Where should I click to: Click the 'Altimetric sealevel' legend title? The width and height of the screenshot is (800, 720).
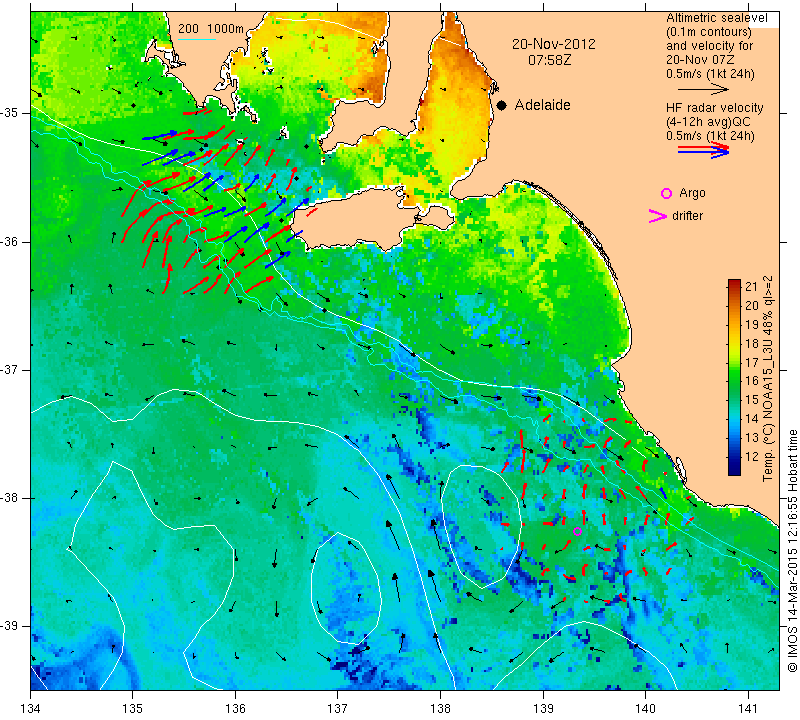coord(716,18)
